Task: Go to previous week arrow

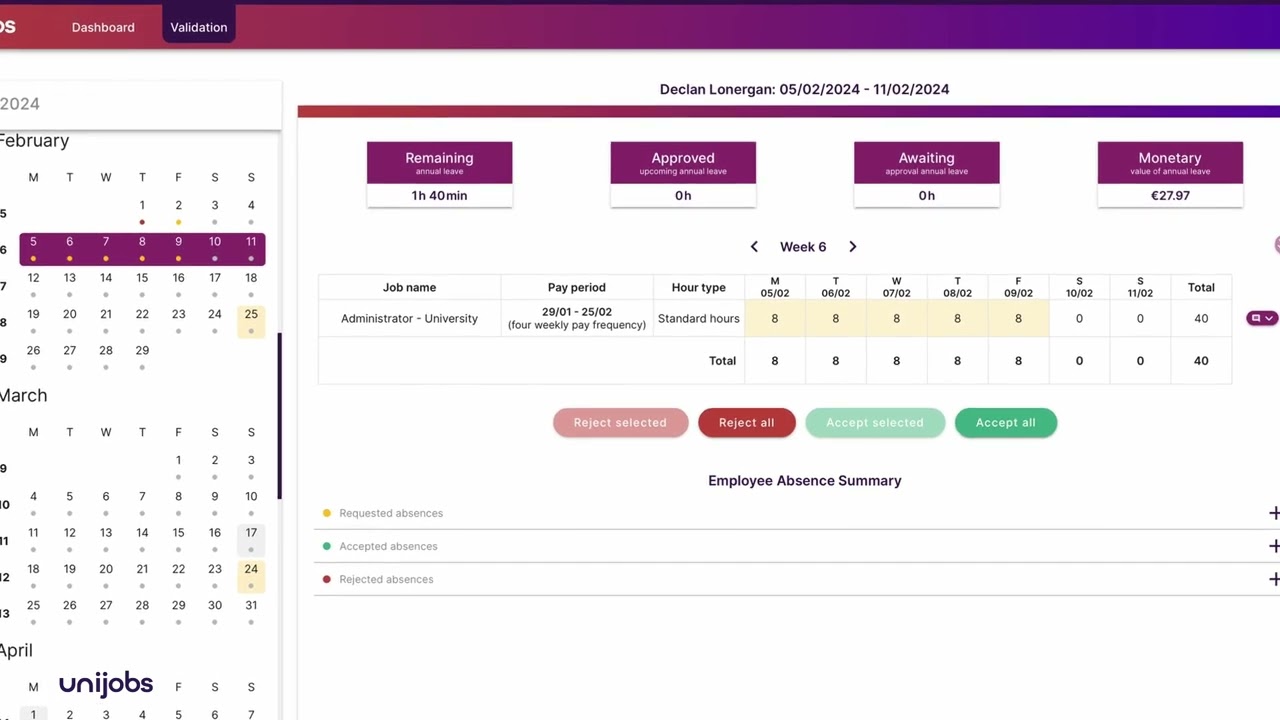Action: click(x=754, y=247)
